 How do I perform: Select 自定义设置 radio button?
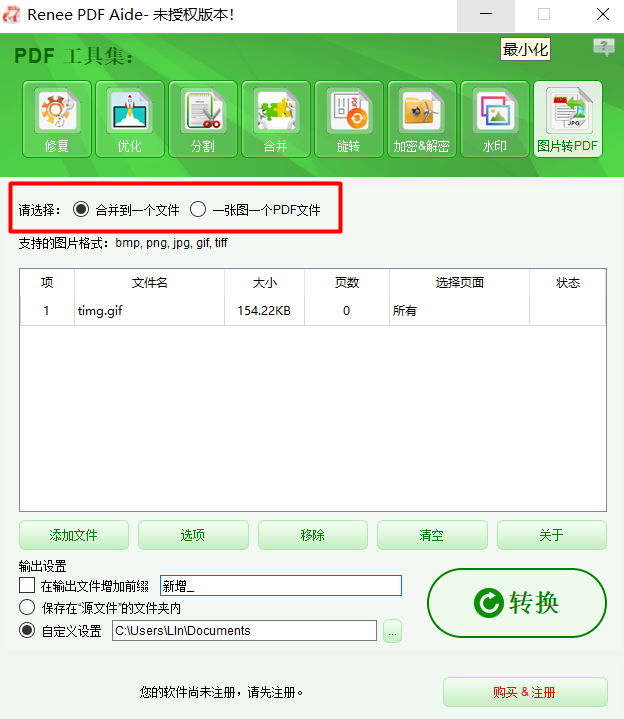[27, 630]
